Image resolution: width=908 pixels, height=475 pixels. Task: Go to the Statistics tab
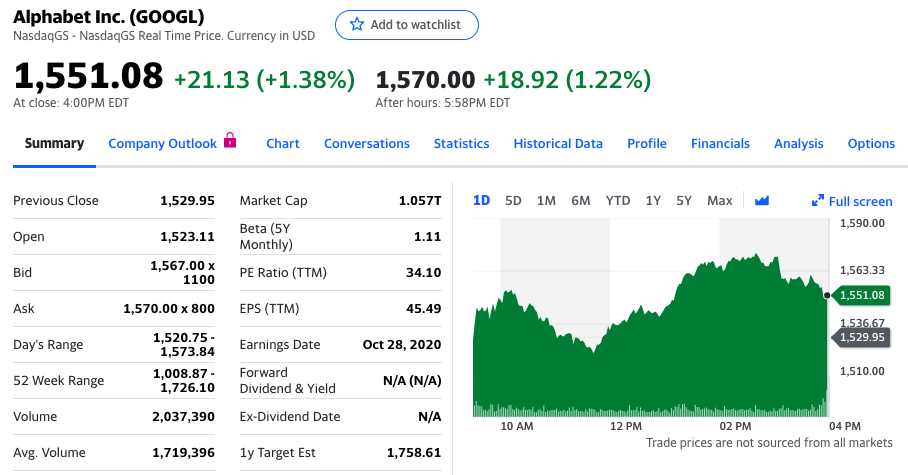coord(462,144)
